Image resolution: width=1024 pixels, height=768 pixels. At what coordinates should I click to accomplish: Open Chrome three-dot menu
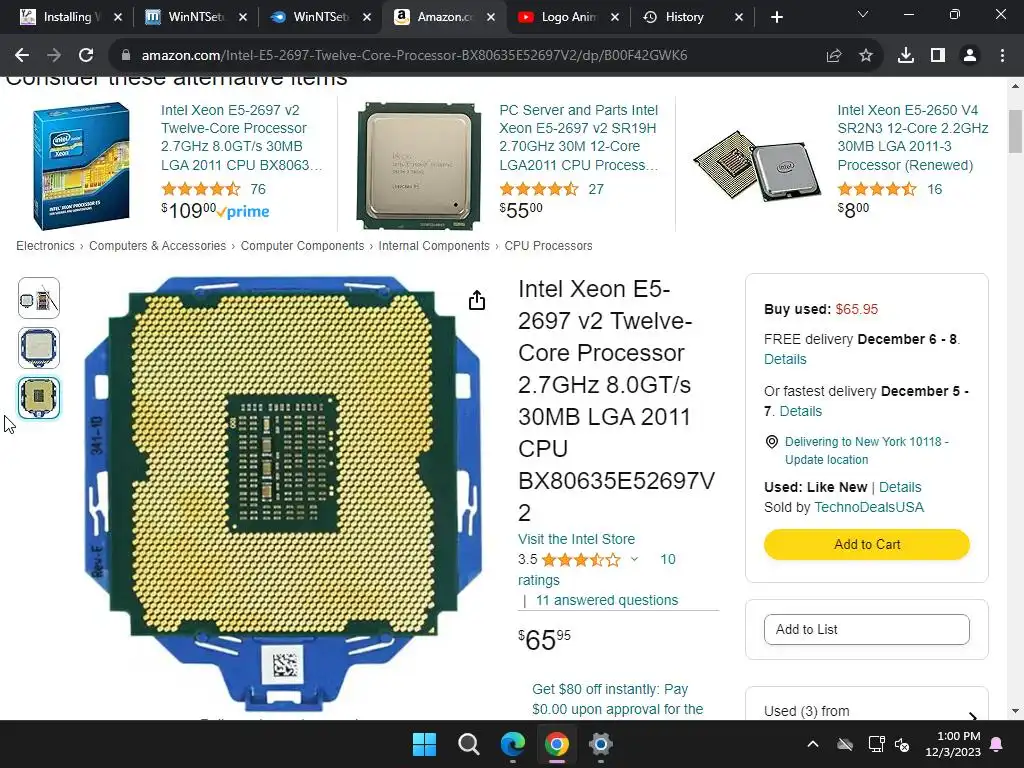pos(1002,56)
